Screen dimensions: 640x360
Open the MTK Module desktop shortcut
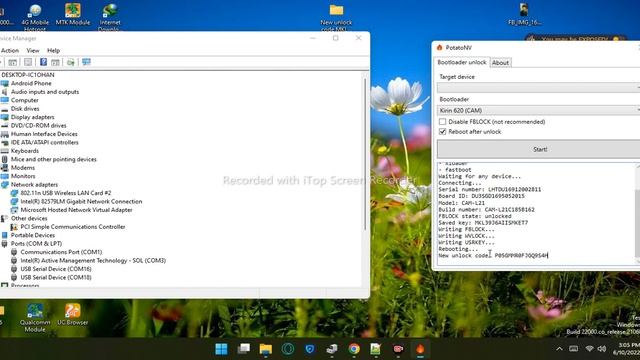tap(73, 15)
